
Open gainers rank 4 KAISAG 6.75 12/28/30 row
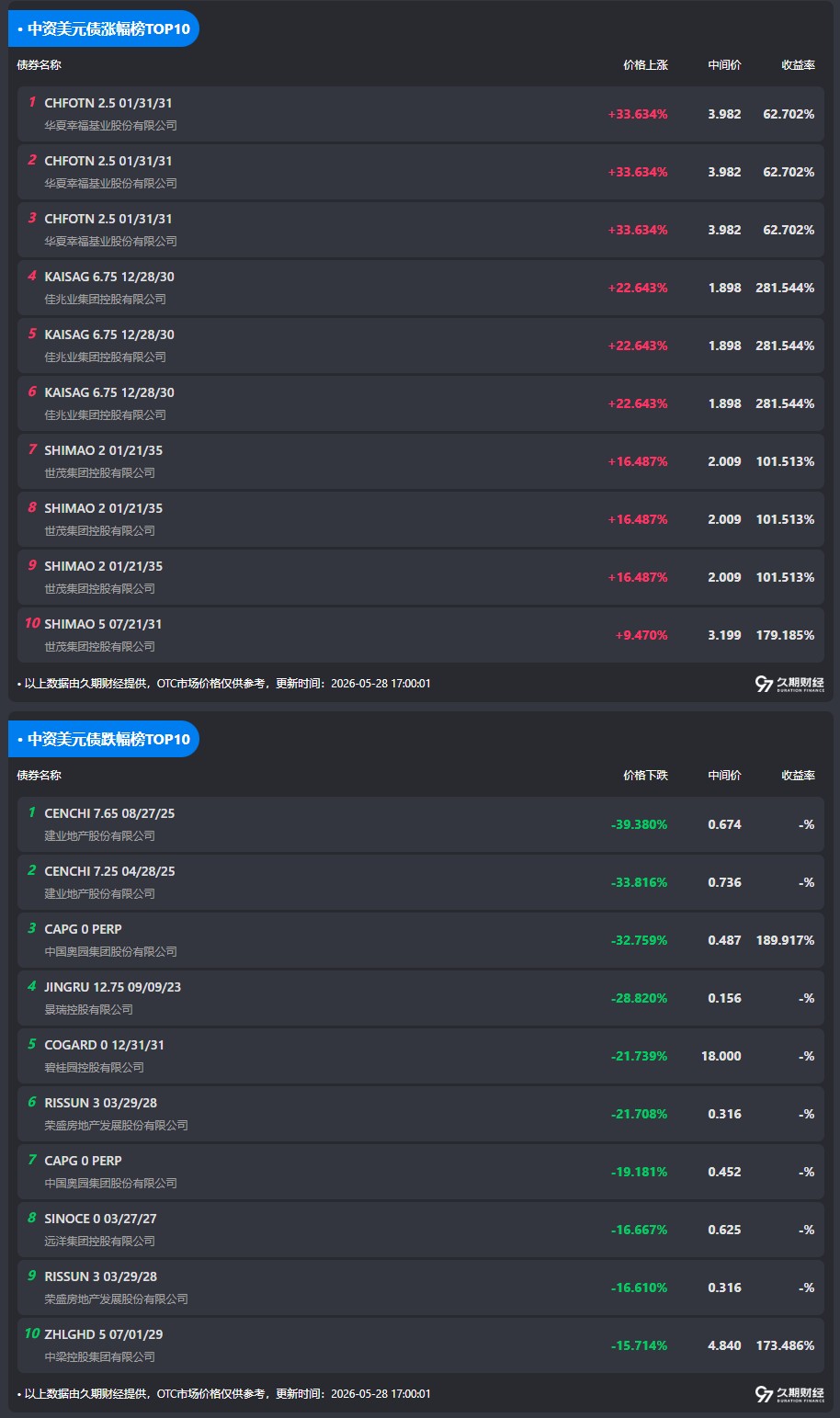421,288
